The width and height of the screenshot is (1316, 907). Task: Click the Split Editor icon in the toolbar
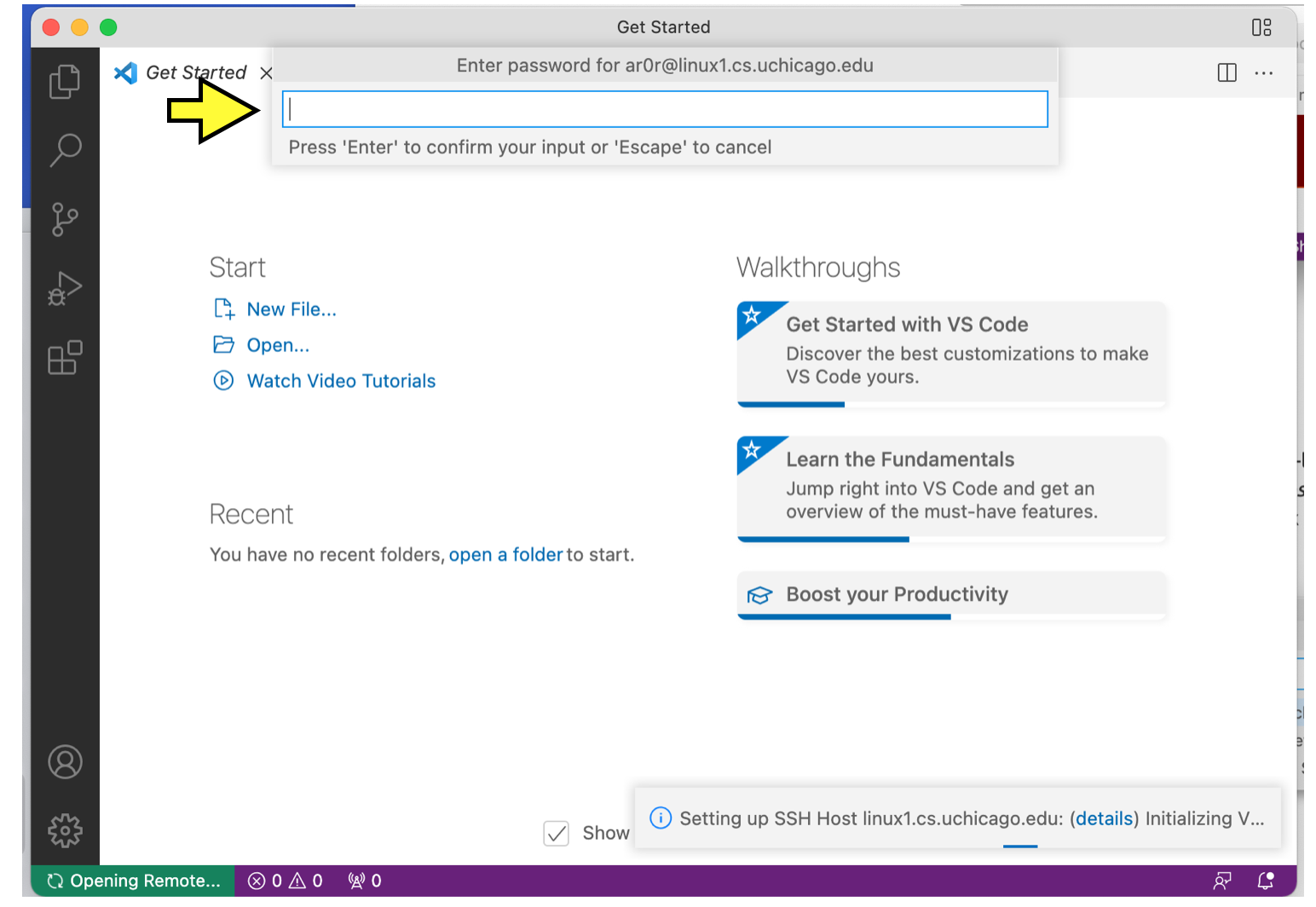(x=1226, y=72)
